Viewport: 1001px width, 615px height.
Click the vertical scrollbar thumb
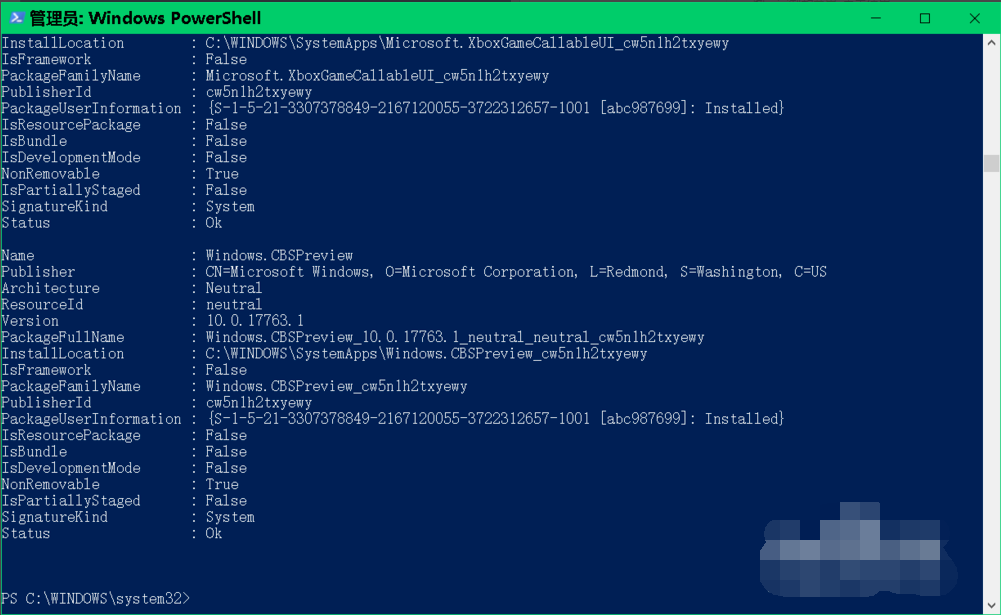click(x=991, y=163)
